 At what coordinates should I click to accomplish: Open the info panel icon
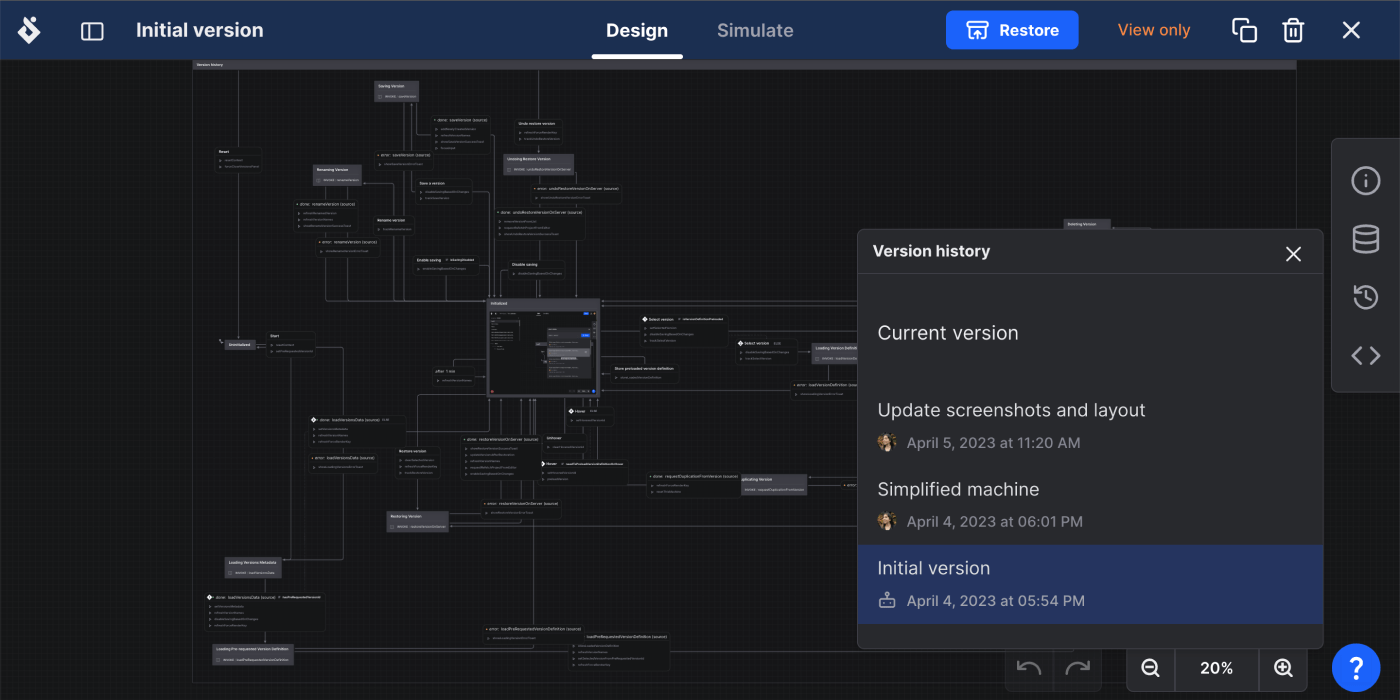point(1365,181)
